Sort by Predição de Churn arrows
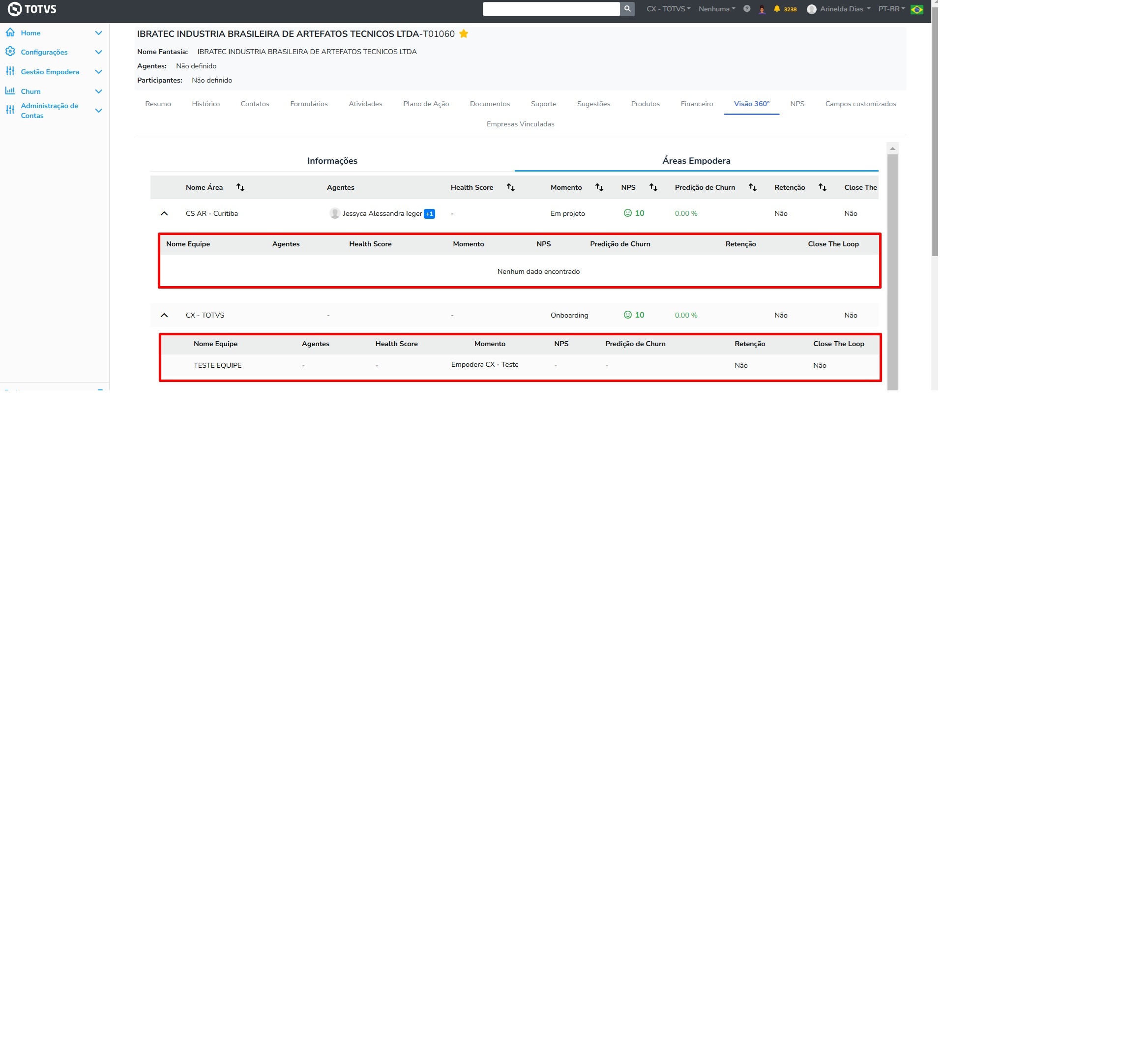The image size is (1148, 1060). click(x=752, y=188)
